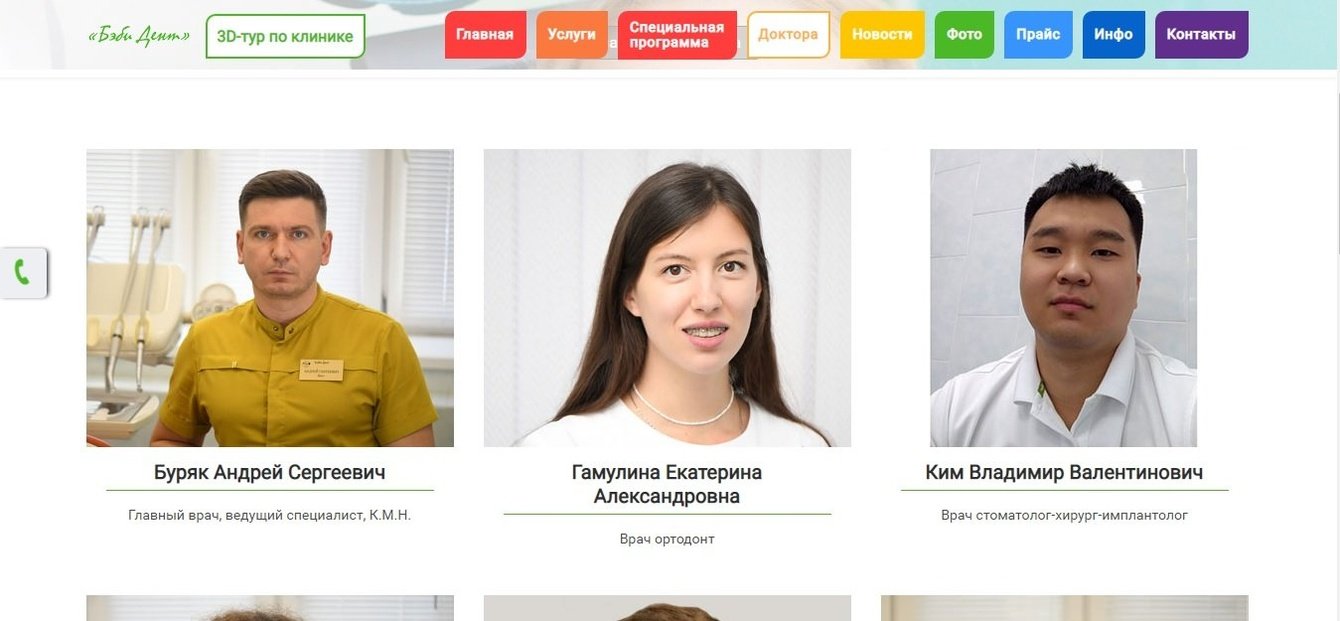This screenshot has height=621, width=1340.
Task: Open Ким Владимир Валентинович name link
Action: coord(1064,472)
